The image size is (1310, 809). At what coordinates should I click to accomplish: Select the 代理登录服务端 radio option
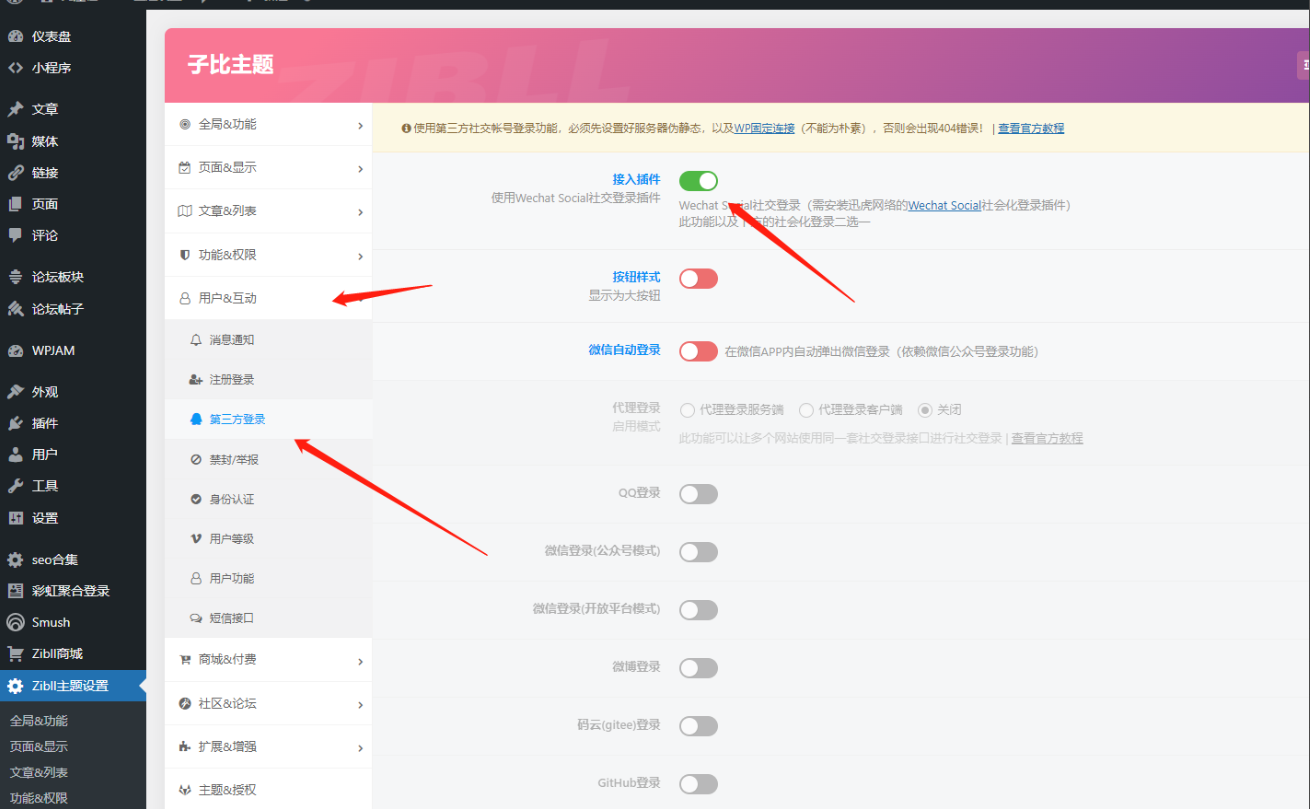(x=687, y=410)
